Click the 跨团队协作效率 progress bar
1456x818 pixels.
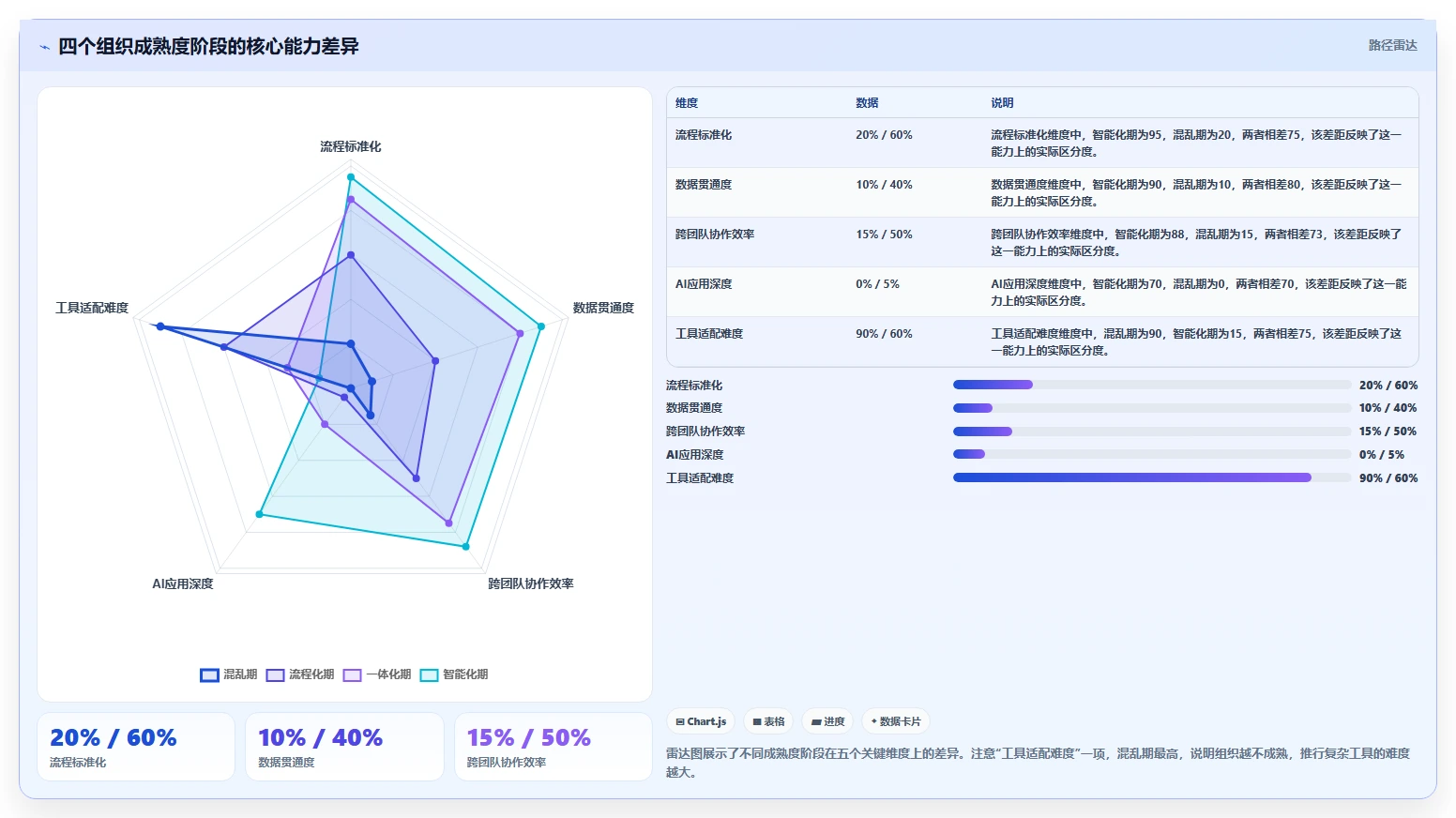pos(1152,432)
